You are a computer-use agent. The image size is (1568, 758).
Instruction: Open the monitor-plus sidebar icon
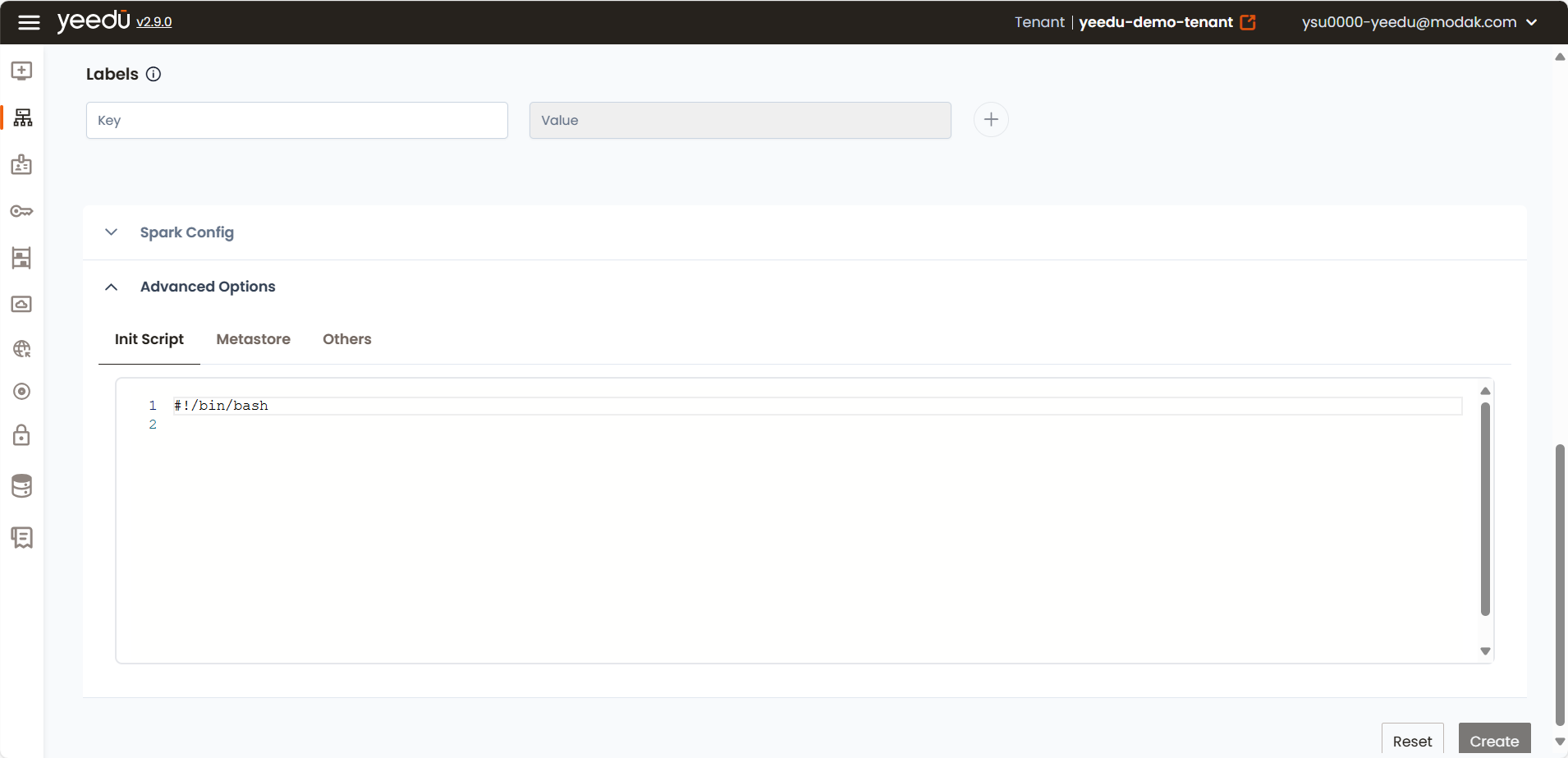point(22,71)
